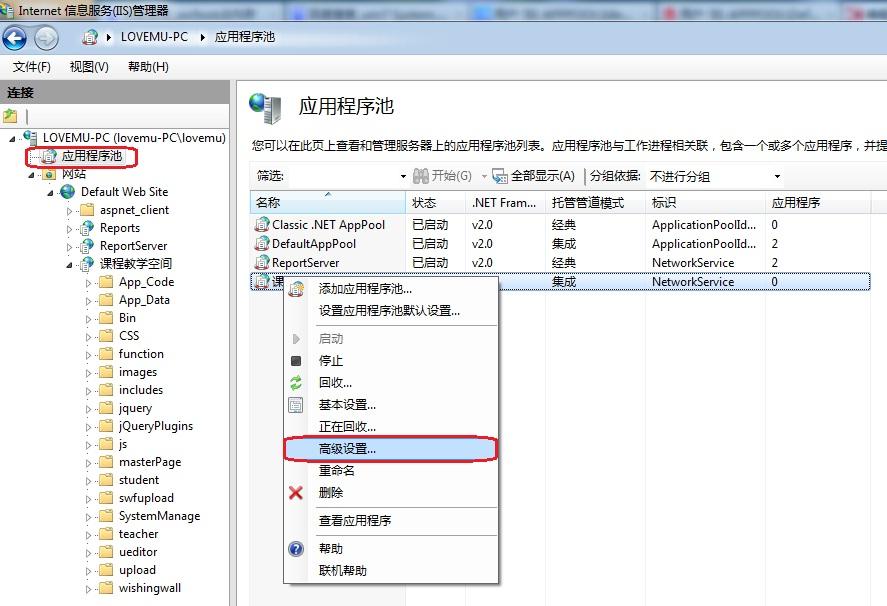Open the 不进行分组 grouping dropdown

tap(778, 176)
